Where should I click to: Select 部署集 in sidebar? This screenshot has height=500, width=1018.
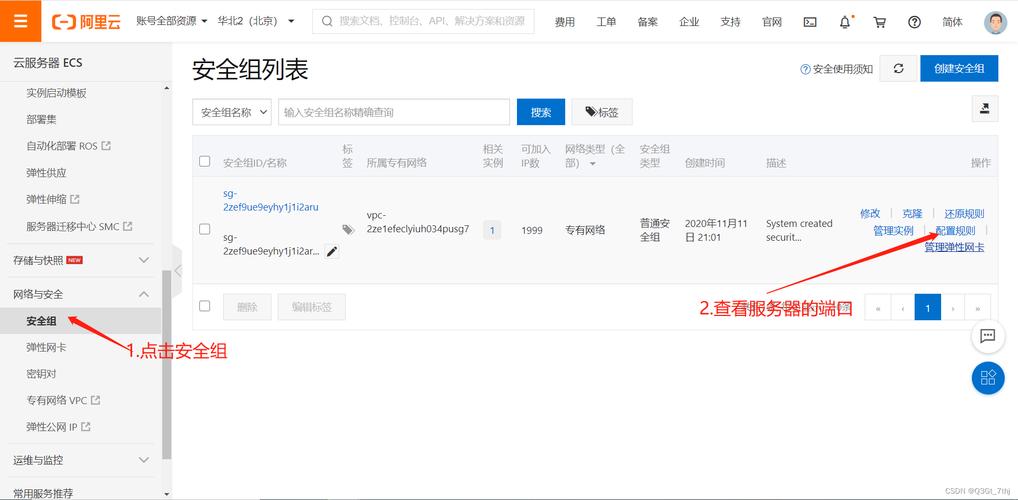pyautogui.click(x=41, y=119)
